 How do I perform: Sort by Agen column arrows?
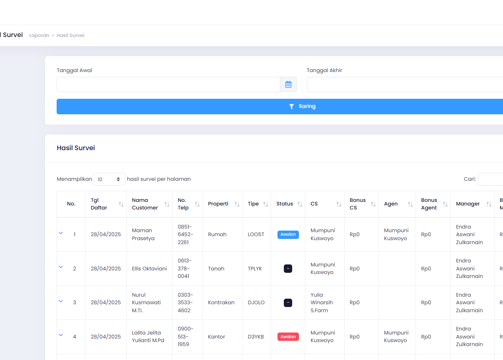410,204
